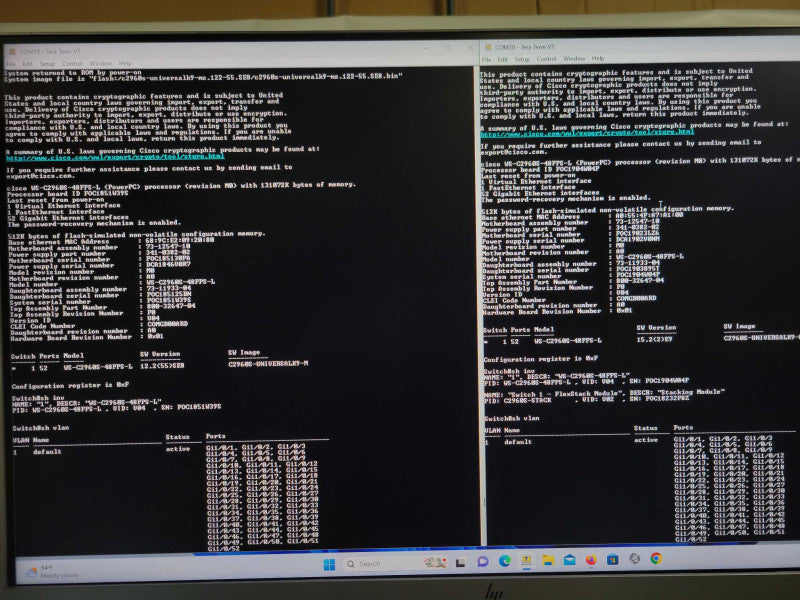Click the cisco.com crypto URL in the COM20 window
800x600 pixels.
coord(587,132)
